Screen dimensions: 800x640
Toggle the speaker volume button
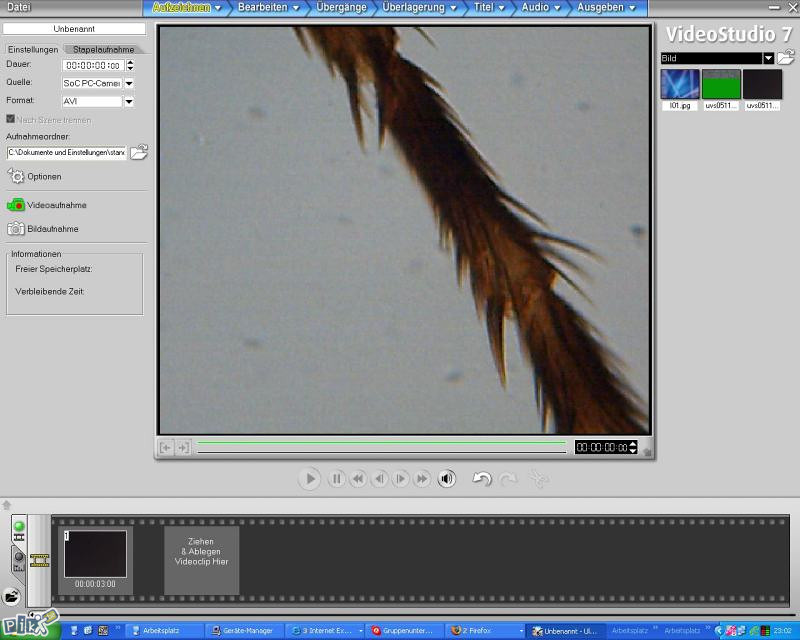click(x=446, y=479)
